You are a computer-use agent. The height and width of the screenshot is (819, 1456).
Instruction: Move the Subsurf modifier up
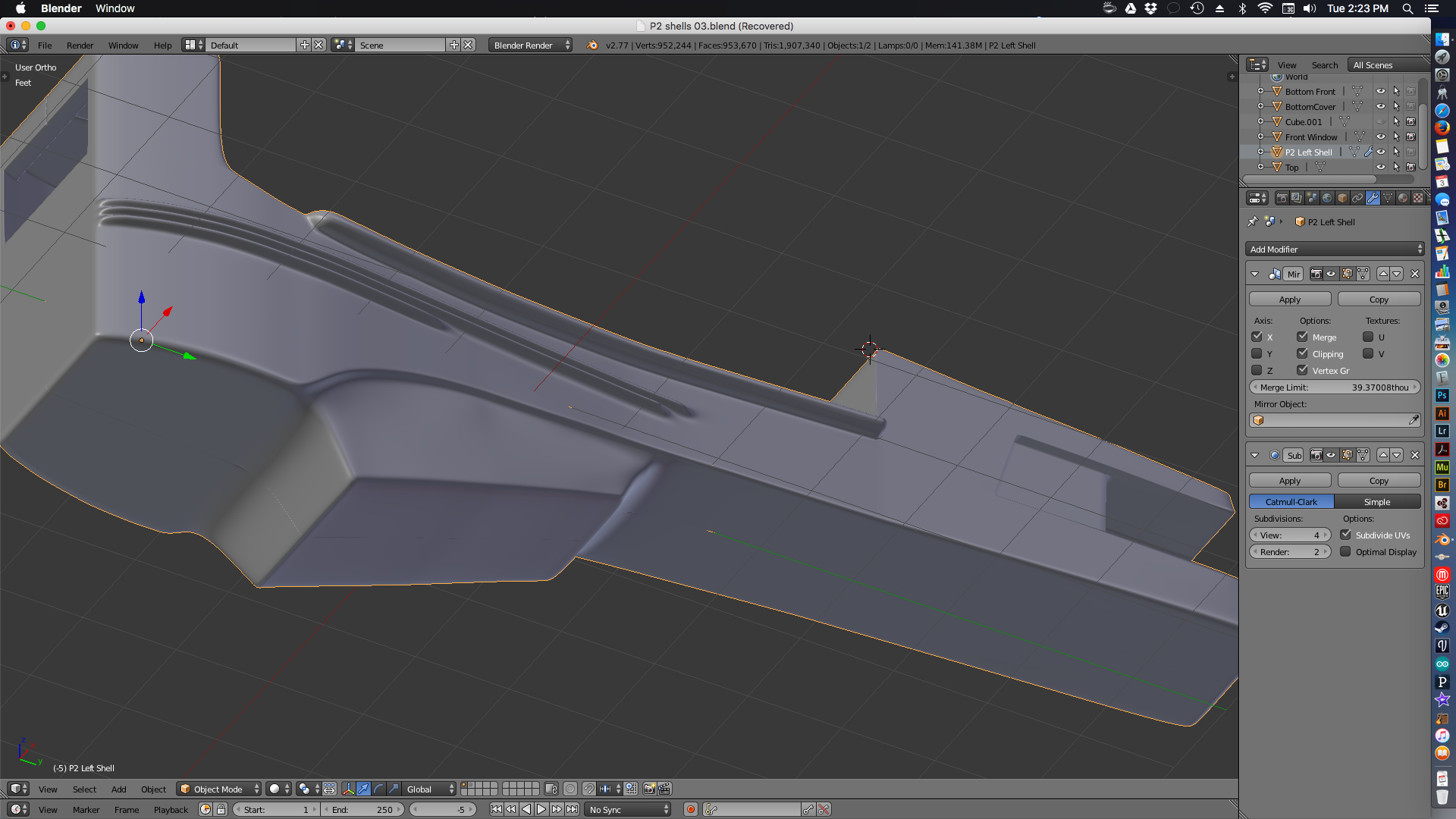1383,455
